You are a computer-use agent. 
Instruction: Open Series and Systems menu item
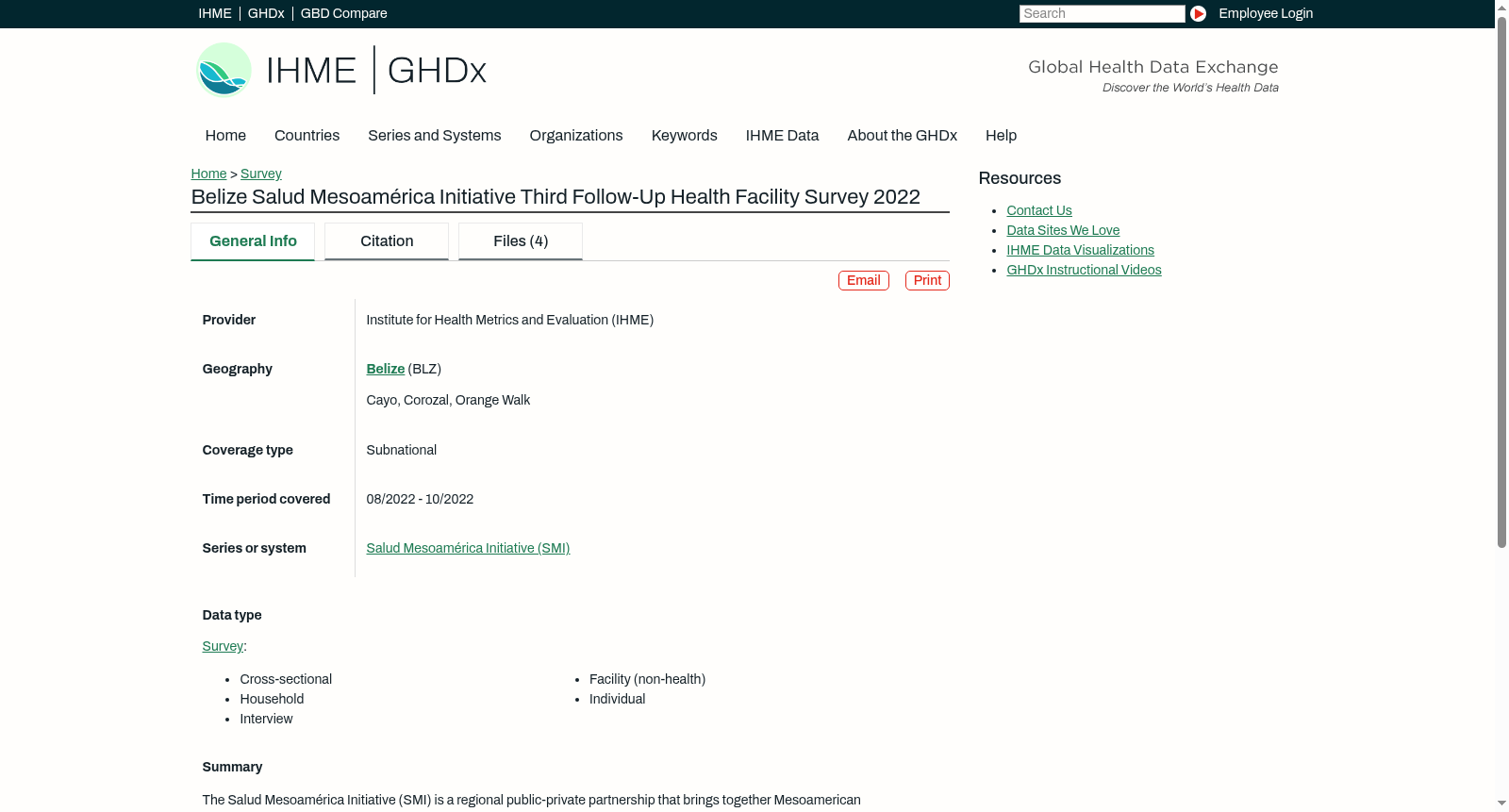point(435,136)
